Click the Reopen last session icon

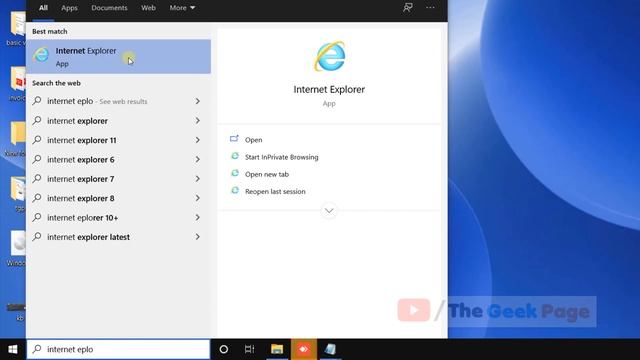coord(235,191)
